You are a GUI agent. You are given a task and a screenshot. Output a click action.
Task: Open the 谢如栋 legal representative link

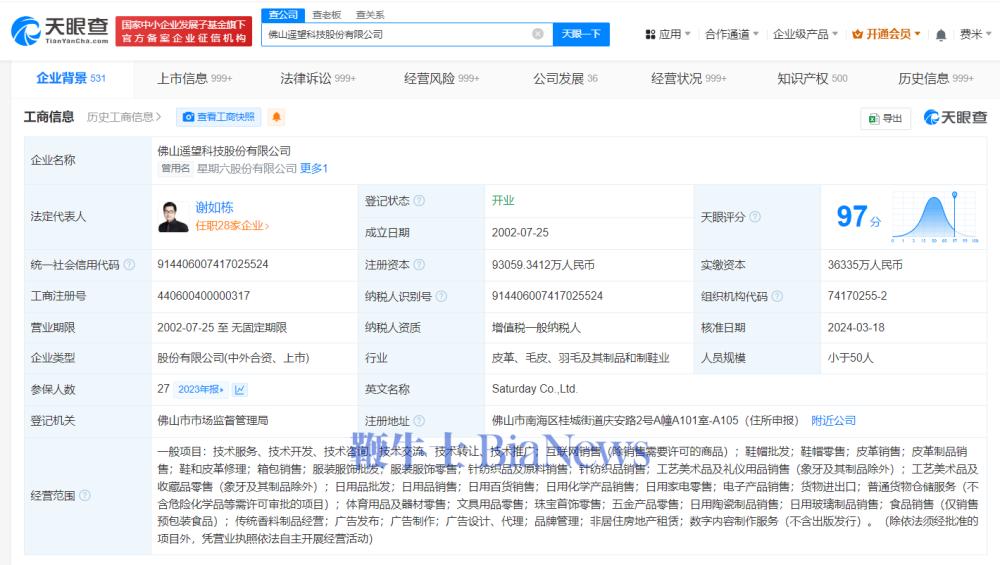tap(214, 207)
